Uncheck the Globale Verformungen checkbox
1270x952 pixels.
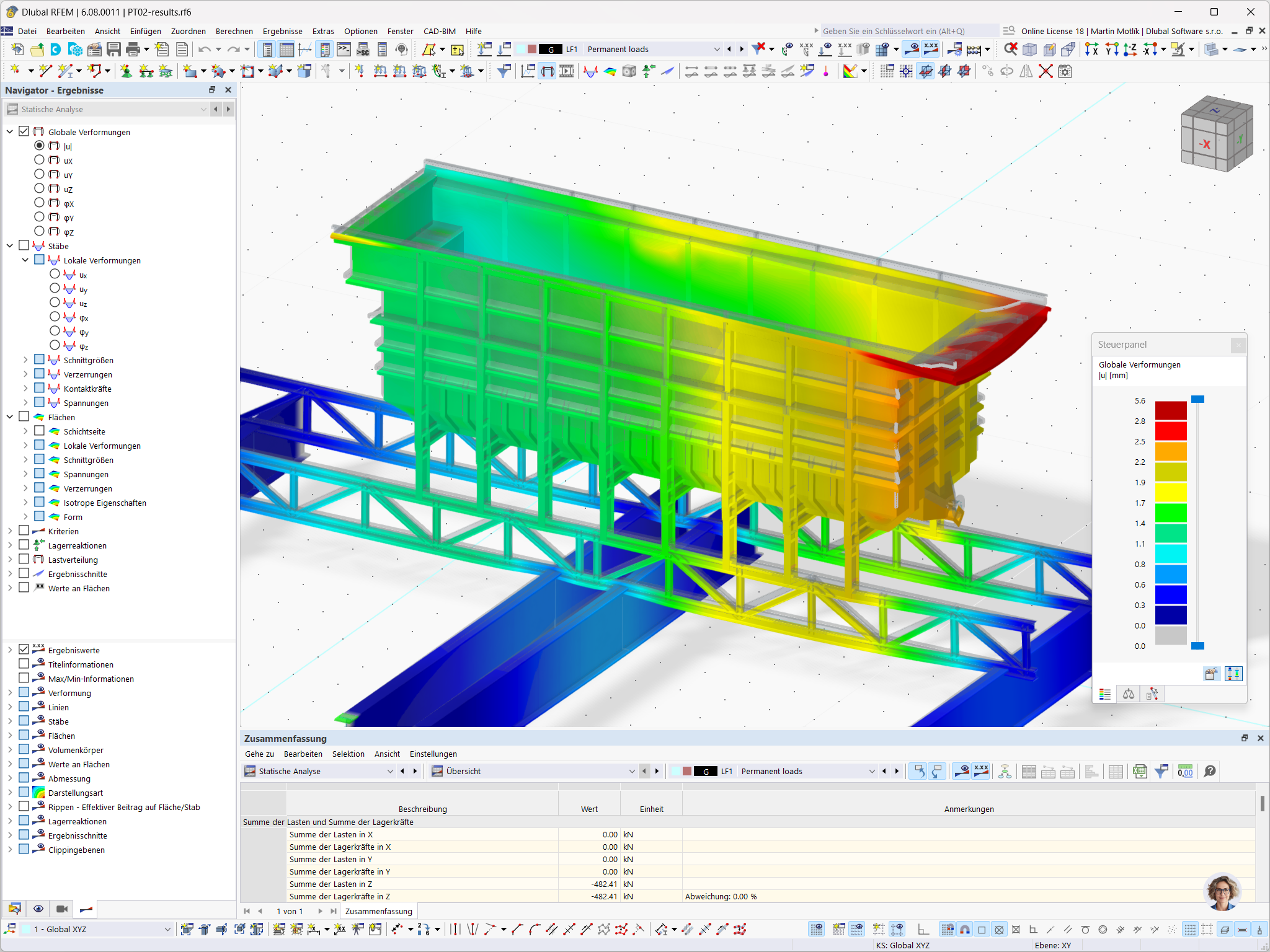(24, 131)
